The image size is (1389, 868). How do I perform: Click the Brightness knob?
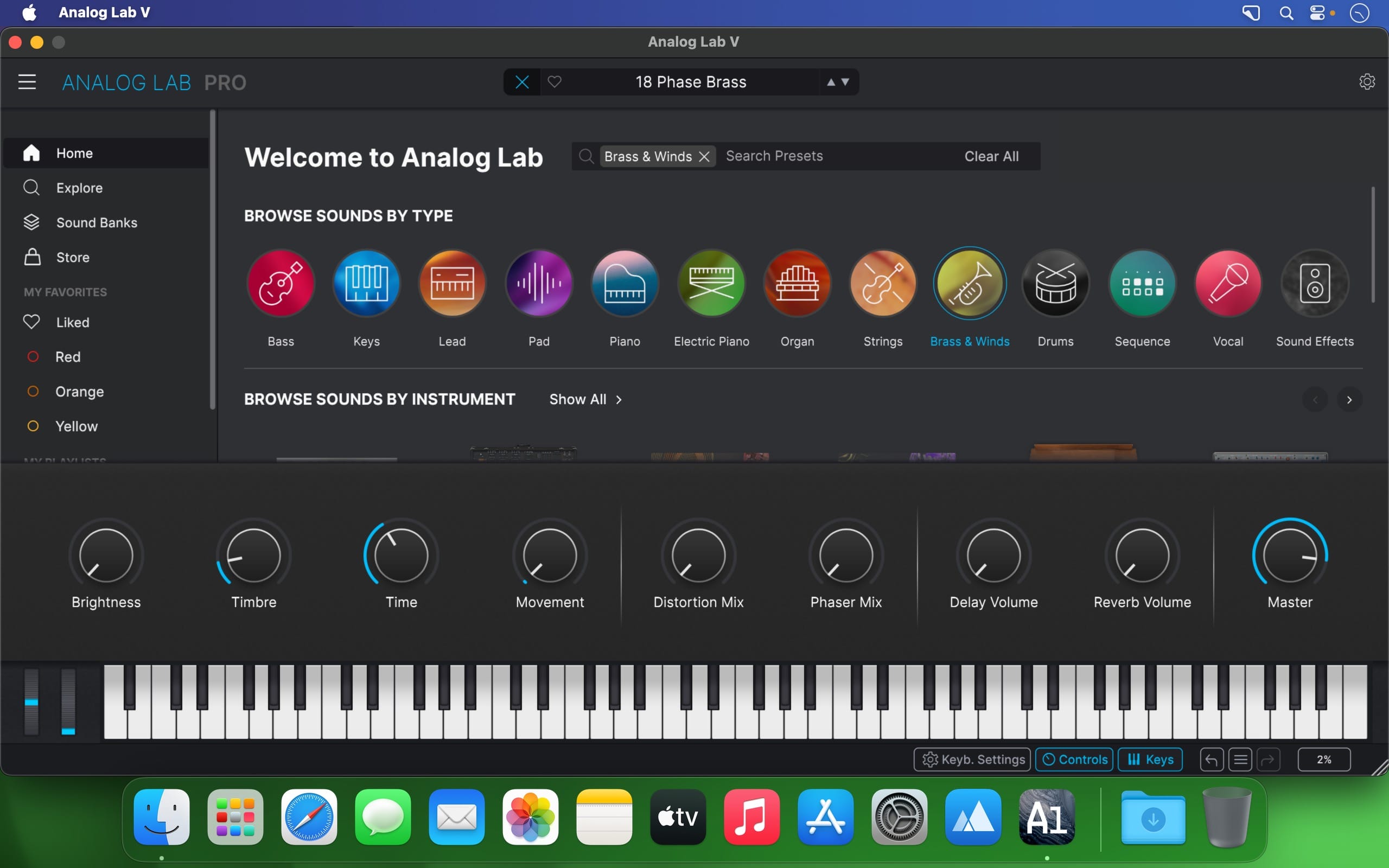point(106,555)
